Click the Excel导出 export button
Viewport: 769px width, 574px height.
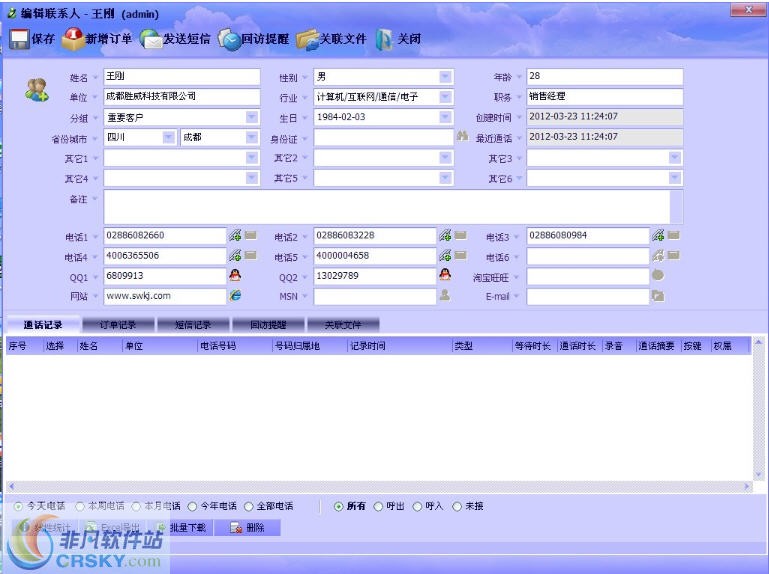114,528
